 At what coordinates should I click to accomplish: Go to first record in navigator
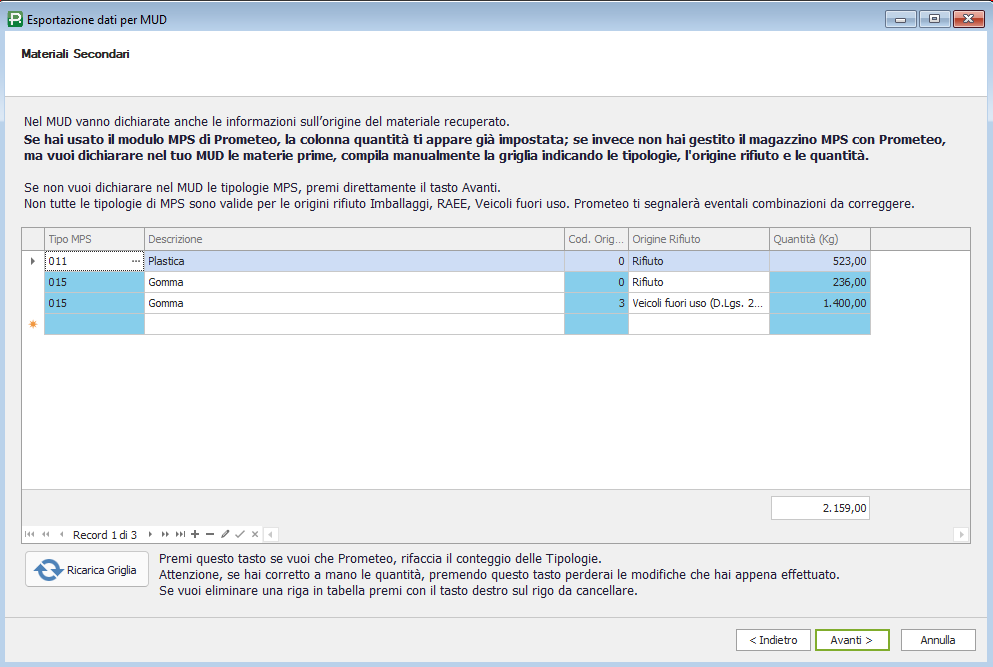pos(30,535)
